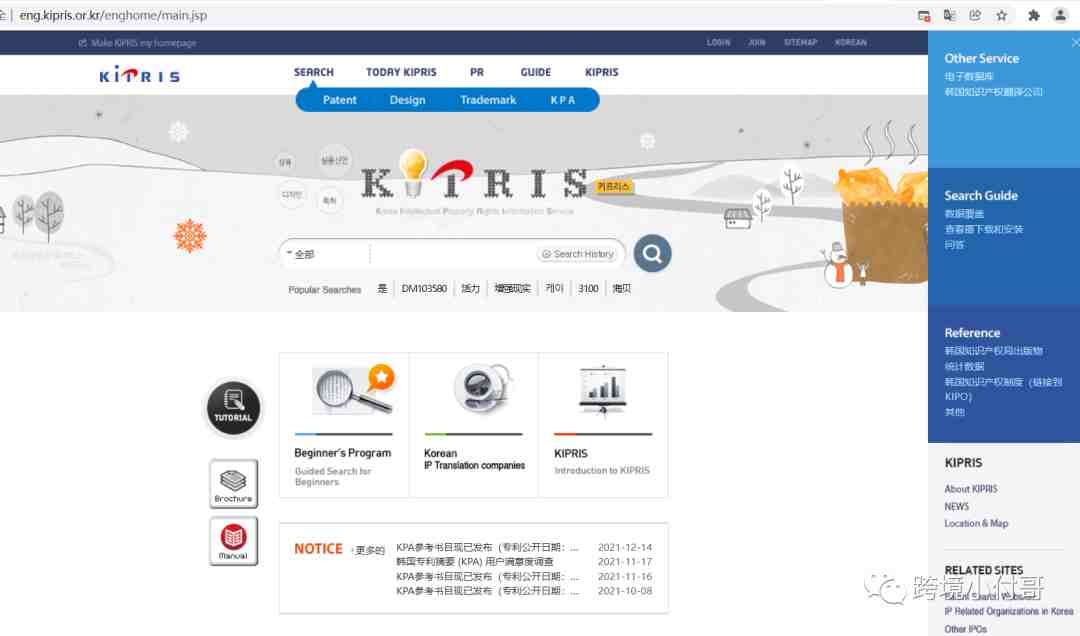Image resolution: width=1080 pixels, height=636 pixels.
Task: Click the LOGIN link
Action: click(x=718, y=43)
